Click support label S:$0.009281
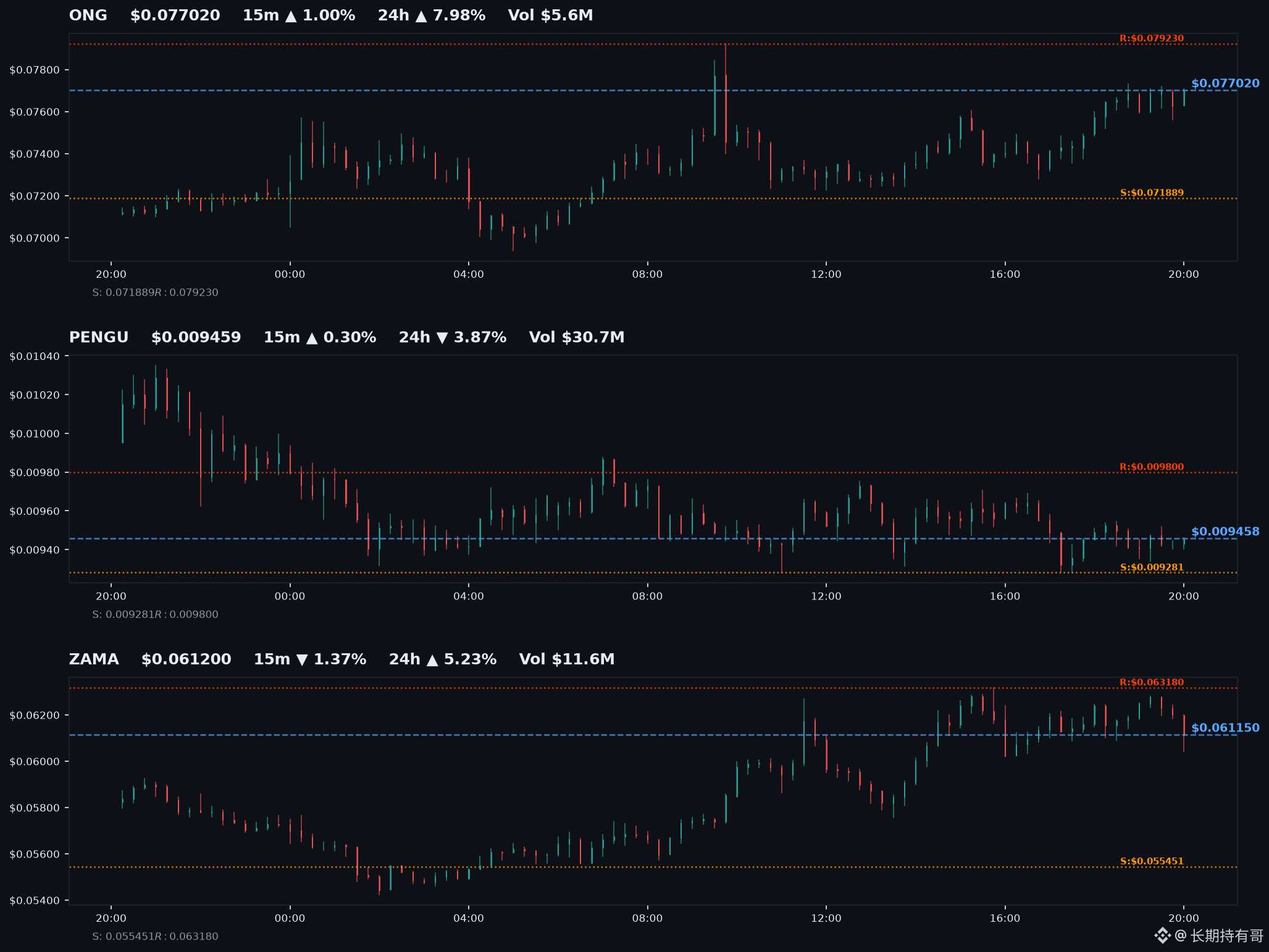1269x952 pixels. click(x=1152, y=567)
